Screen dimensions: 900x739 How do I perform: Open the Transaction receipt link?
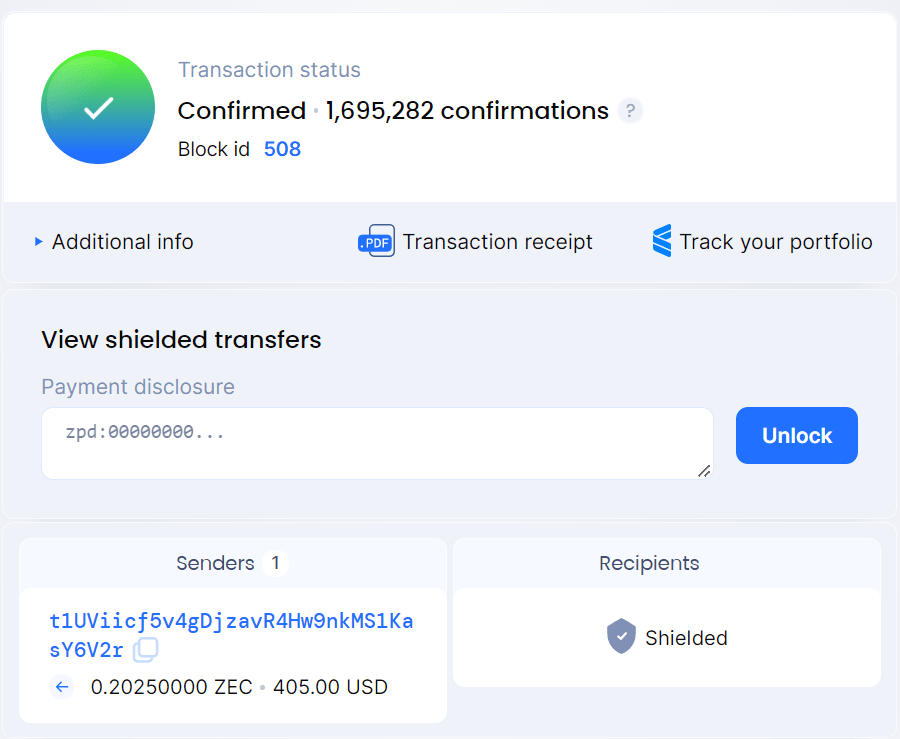pos(497,242)
